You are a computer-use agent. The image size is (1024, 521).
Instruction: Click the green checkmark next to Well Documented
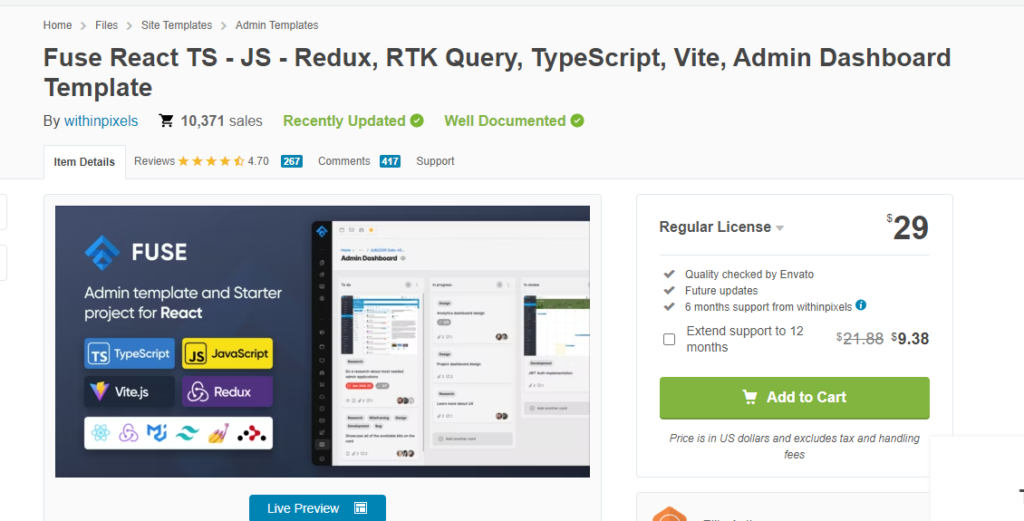(x=576, y=121)
